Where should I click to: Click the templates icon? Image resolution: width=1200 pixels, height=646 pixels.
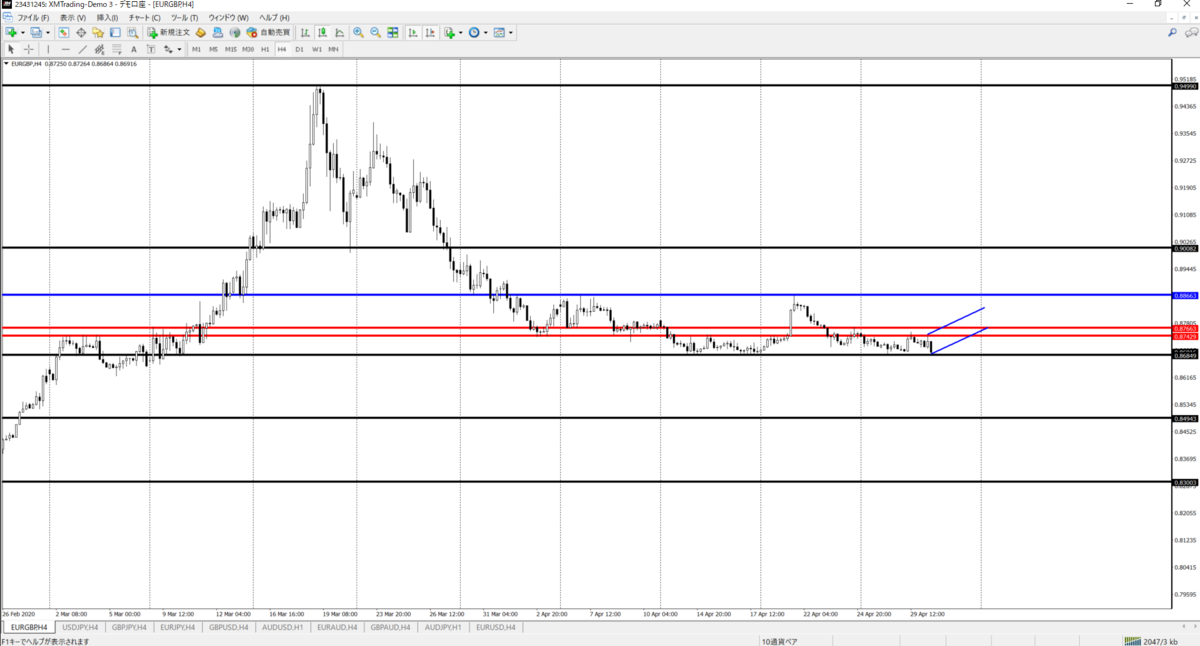pos(499,32)
